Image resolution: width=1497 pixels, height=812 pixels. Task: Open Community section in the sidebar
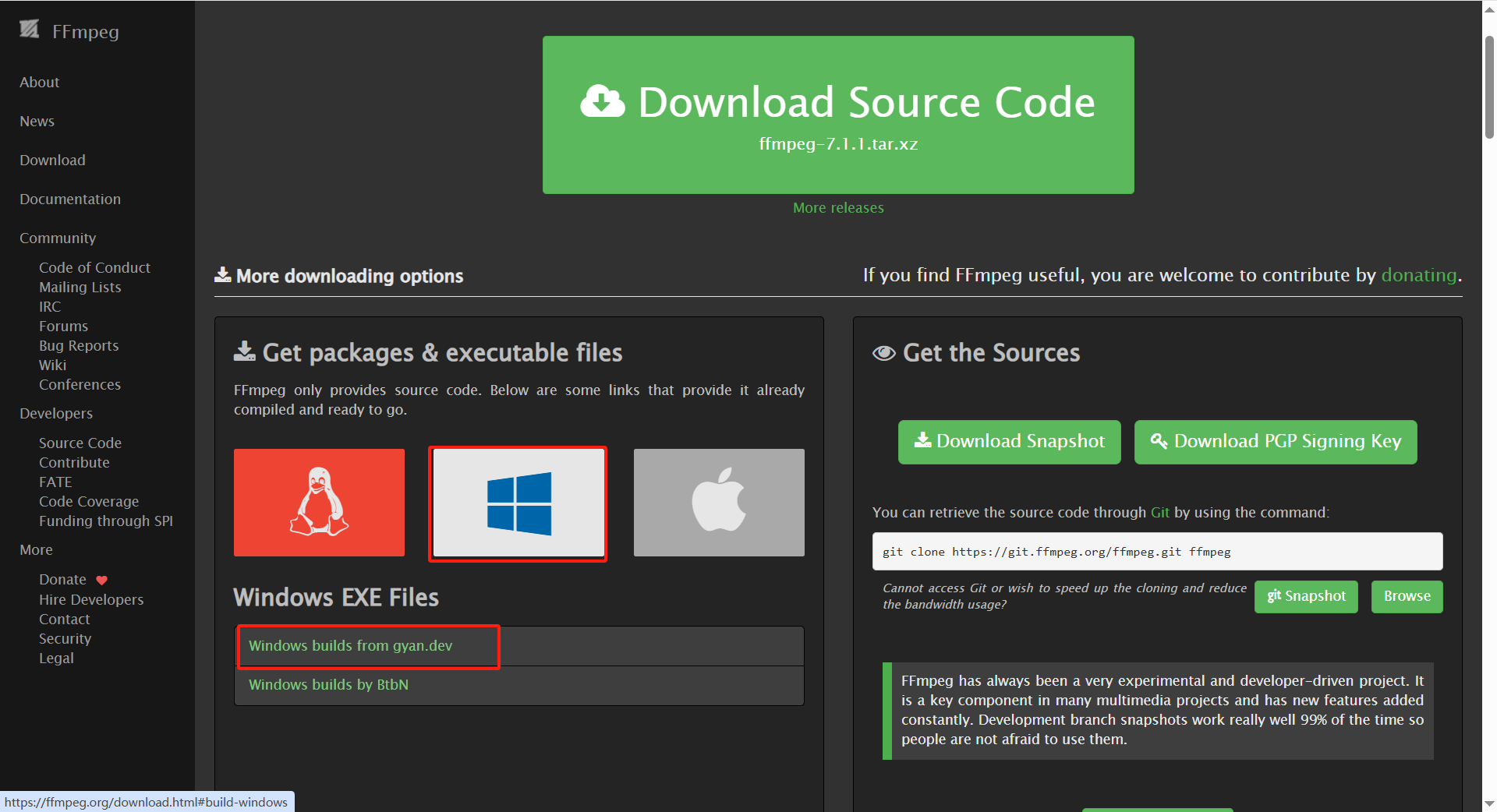[58, 238]
